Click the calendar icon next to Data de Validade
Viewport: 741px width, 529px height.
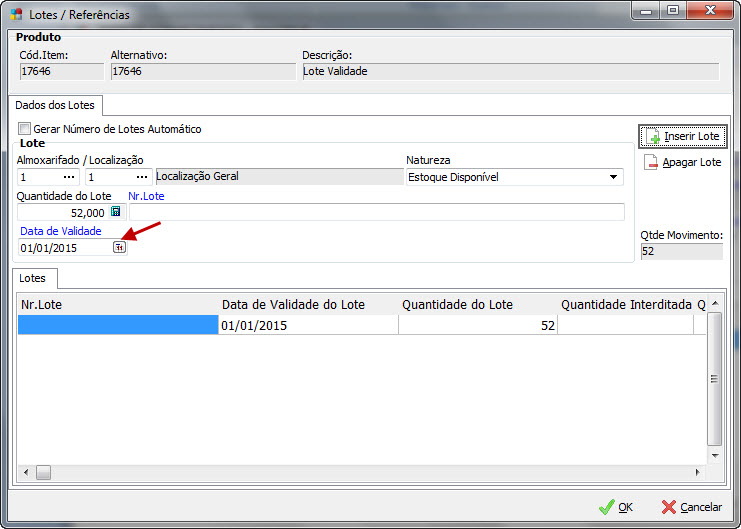[119, 248]
